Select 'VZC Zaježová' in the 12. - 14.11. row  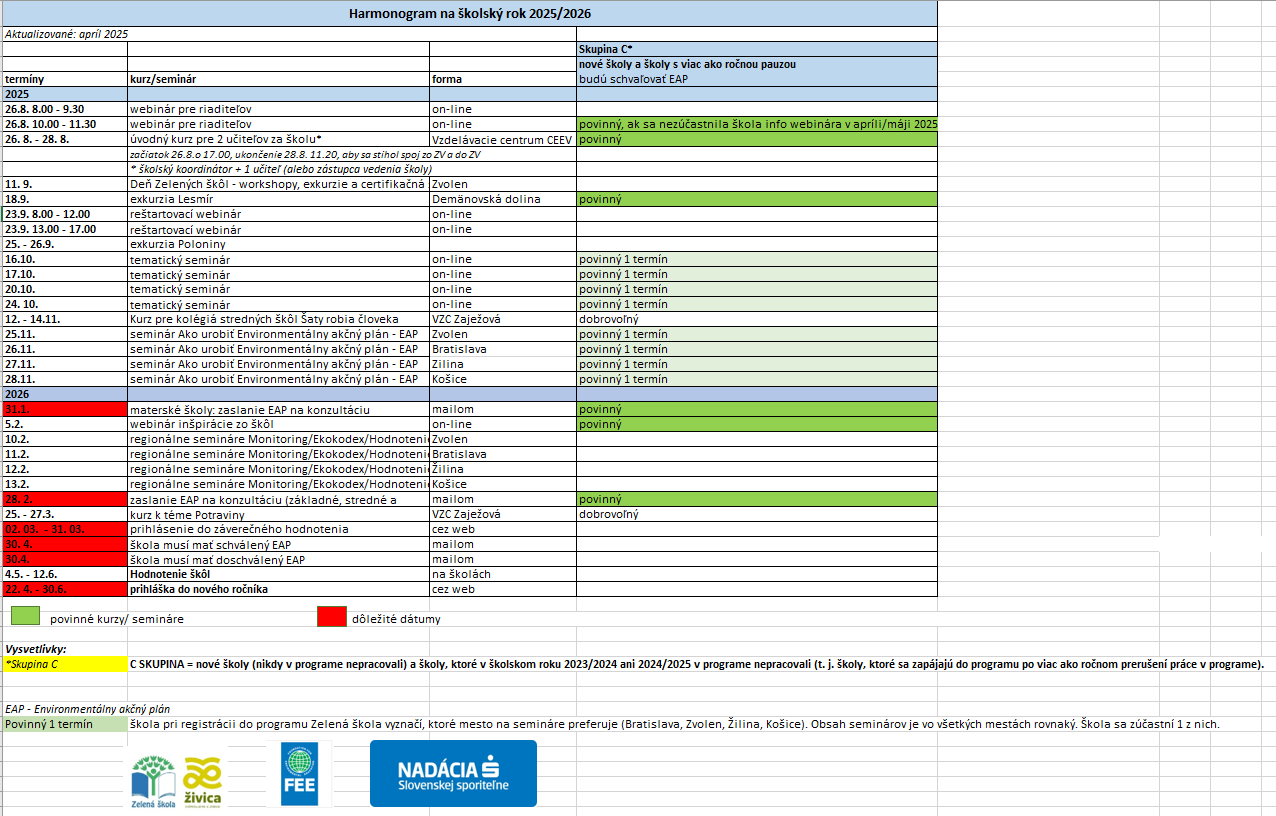503,319
